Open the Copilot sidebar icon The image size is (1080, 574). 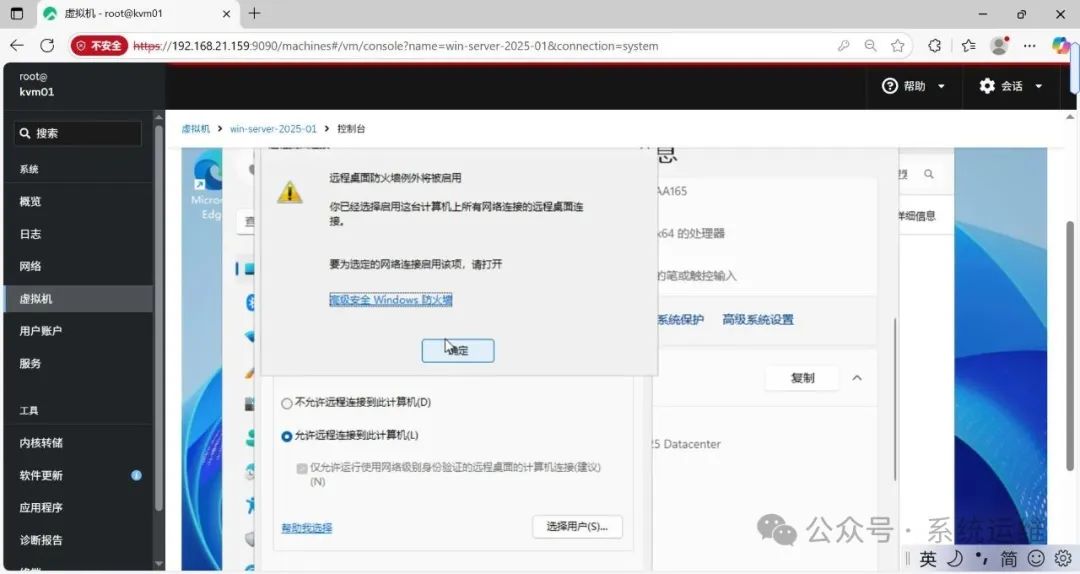pyautogui.click(x=1061, y=45)
